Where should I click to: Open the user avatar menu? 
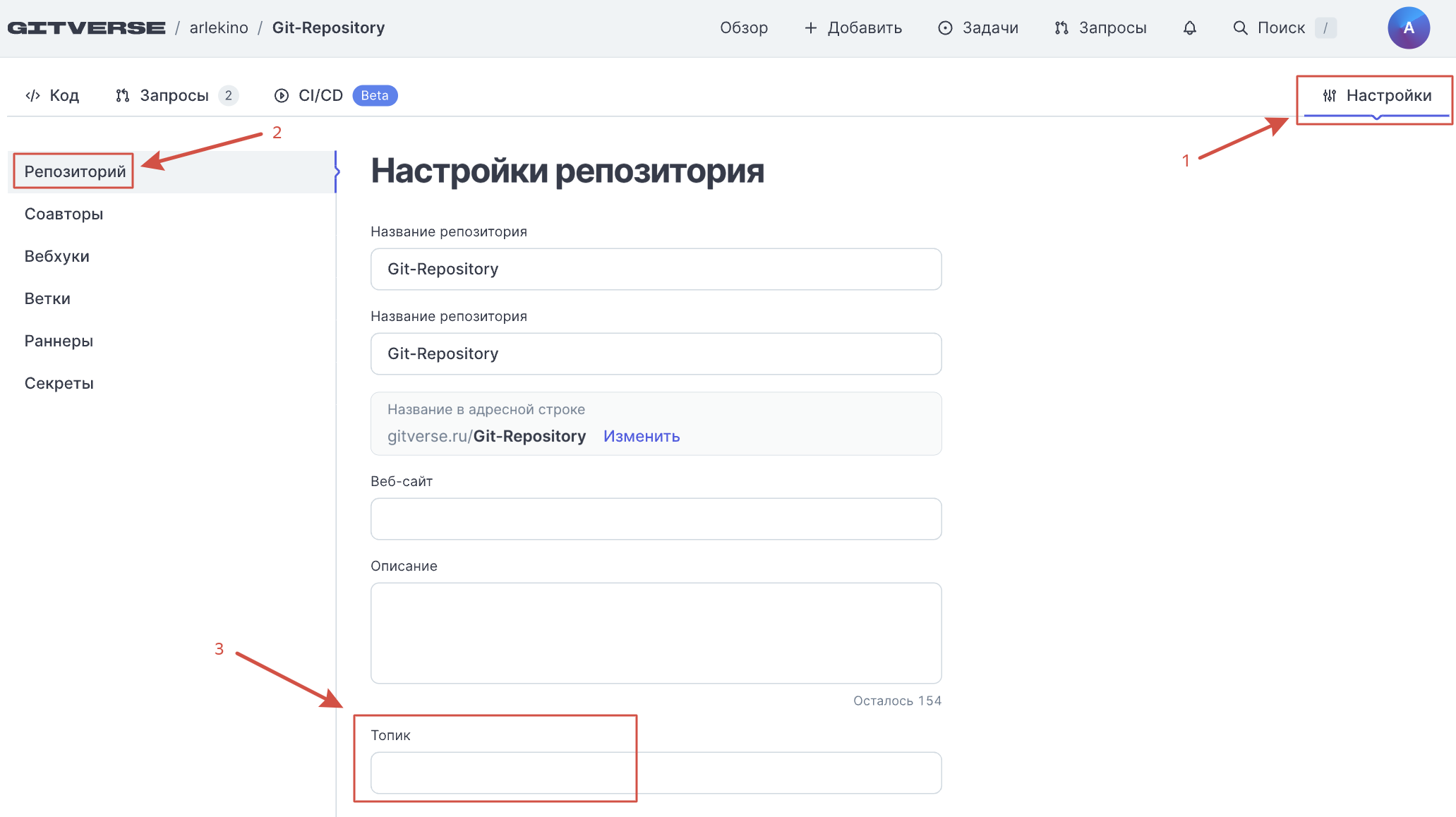pyautogui.click(x=1409, y=28)
